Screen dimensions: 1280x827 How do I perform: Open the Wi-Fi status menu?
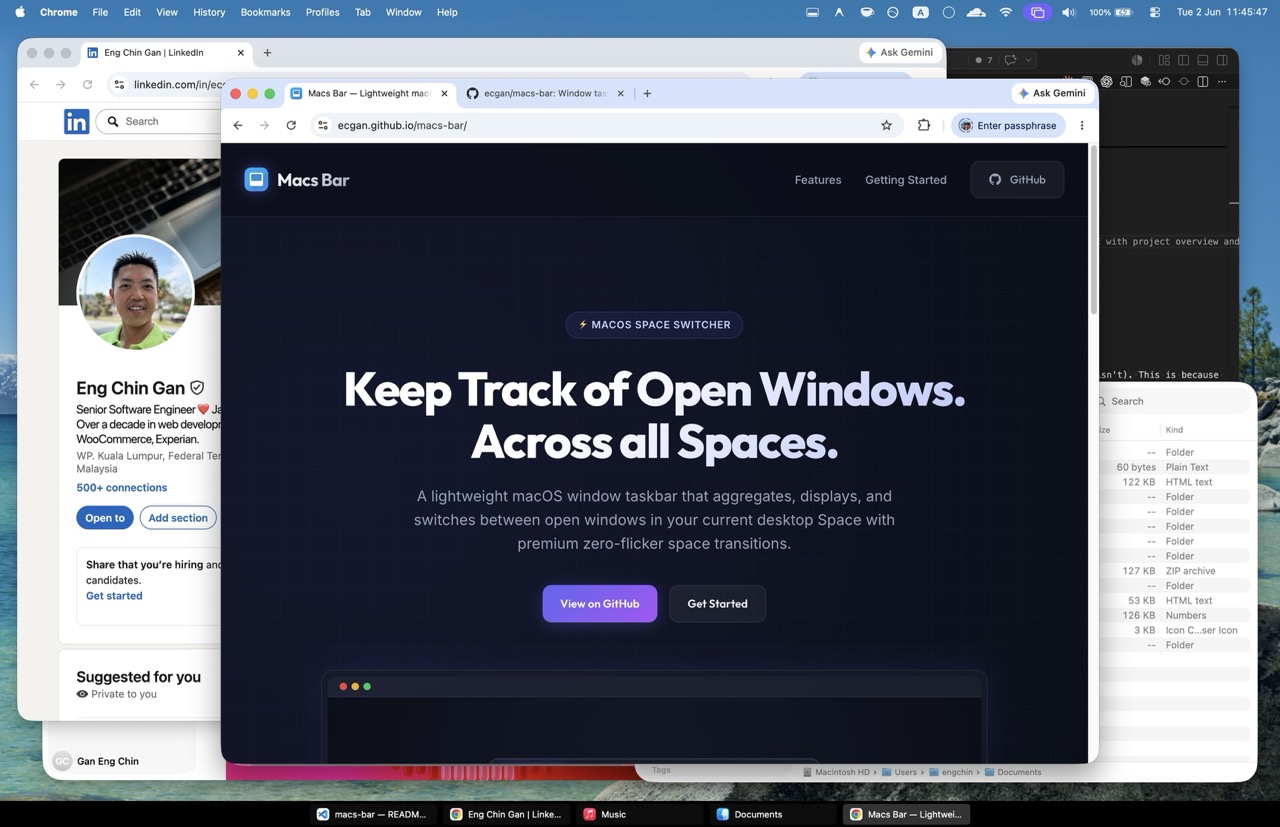coord(1006,12)
